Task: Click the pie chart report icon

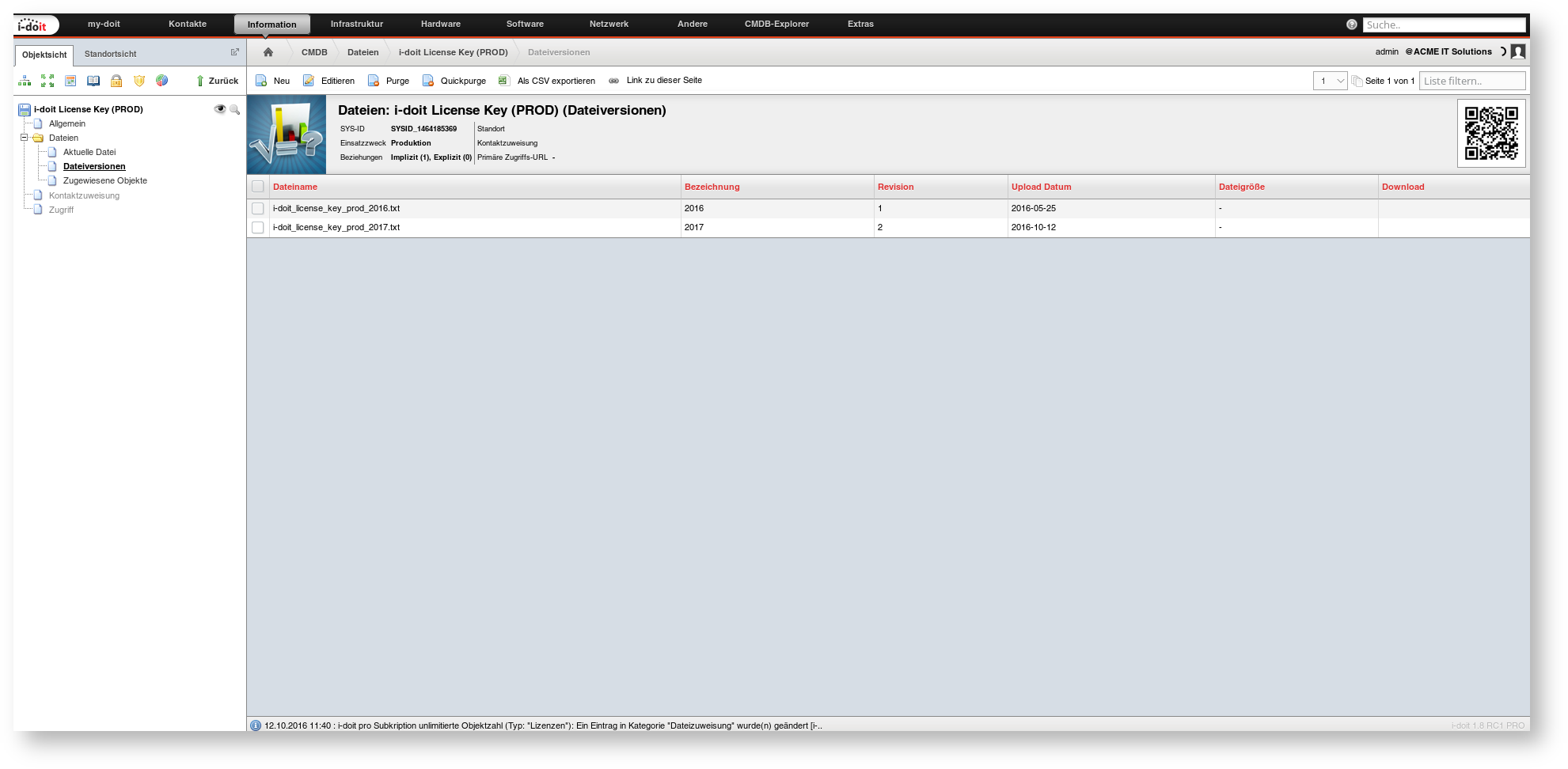Action: click(x=161, y=81)
